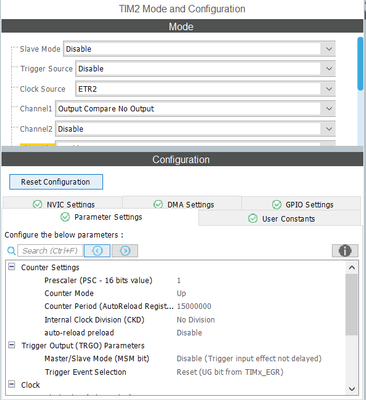Select the Master/Slave Mode Disable value
This screenshot has width=366, height=400.
pyautogui.click(x=249, y=359)
